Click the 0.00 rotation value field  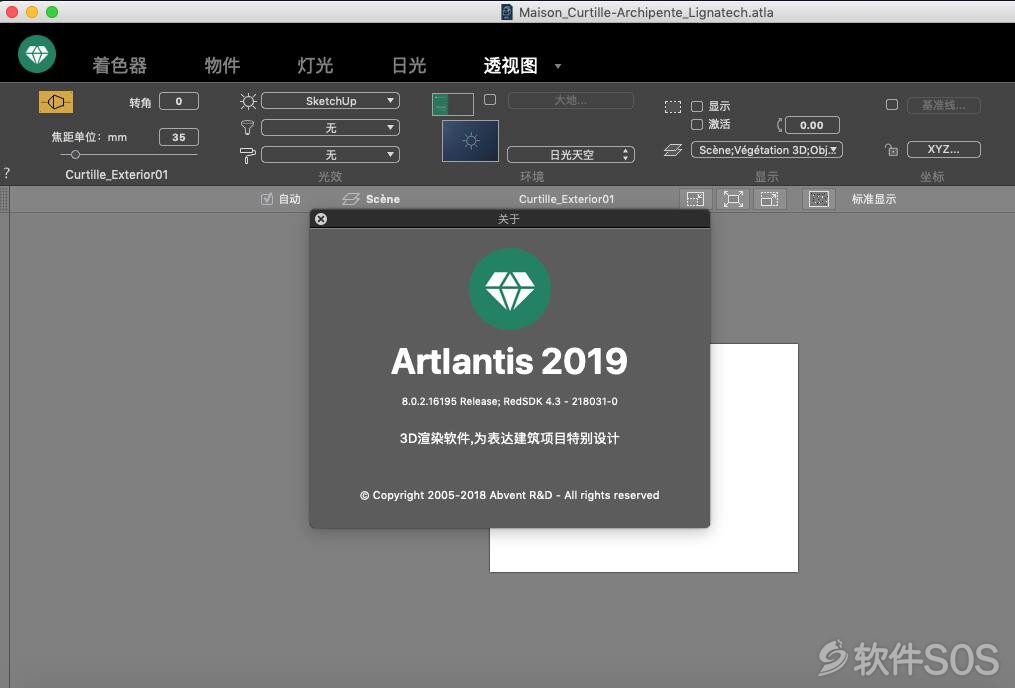[812, 125]
